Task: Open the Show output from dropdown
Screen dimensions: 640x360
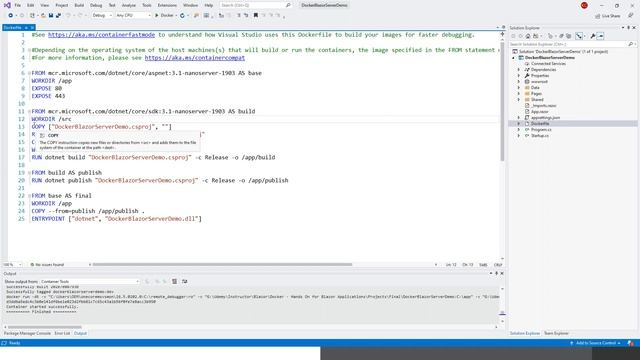Action: pos(89,282)
